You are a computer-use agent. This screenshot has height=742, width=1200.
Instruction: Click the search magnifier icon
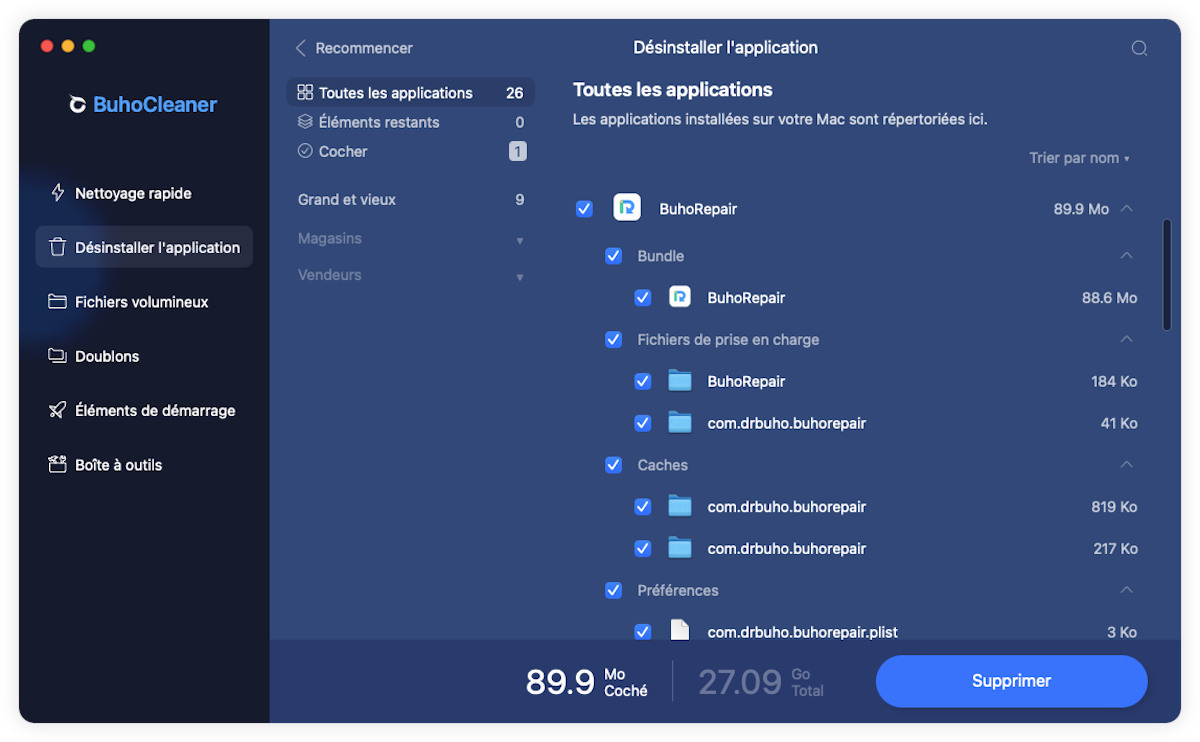pos(1139,48)
